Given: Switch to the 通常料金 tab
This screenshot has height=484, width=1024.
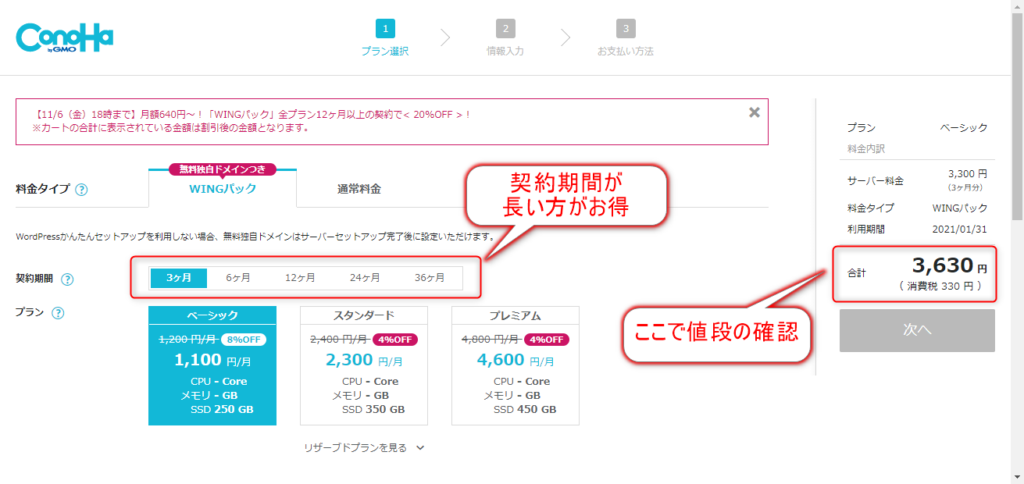Looking at the screenshot, I should 359,189.
